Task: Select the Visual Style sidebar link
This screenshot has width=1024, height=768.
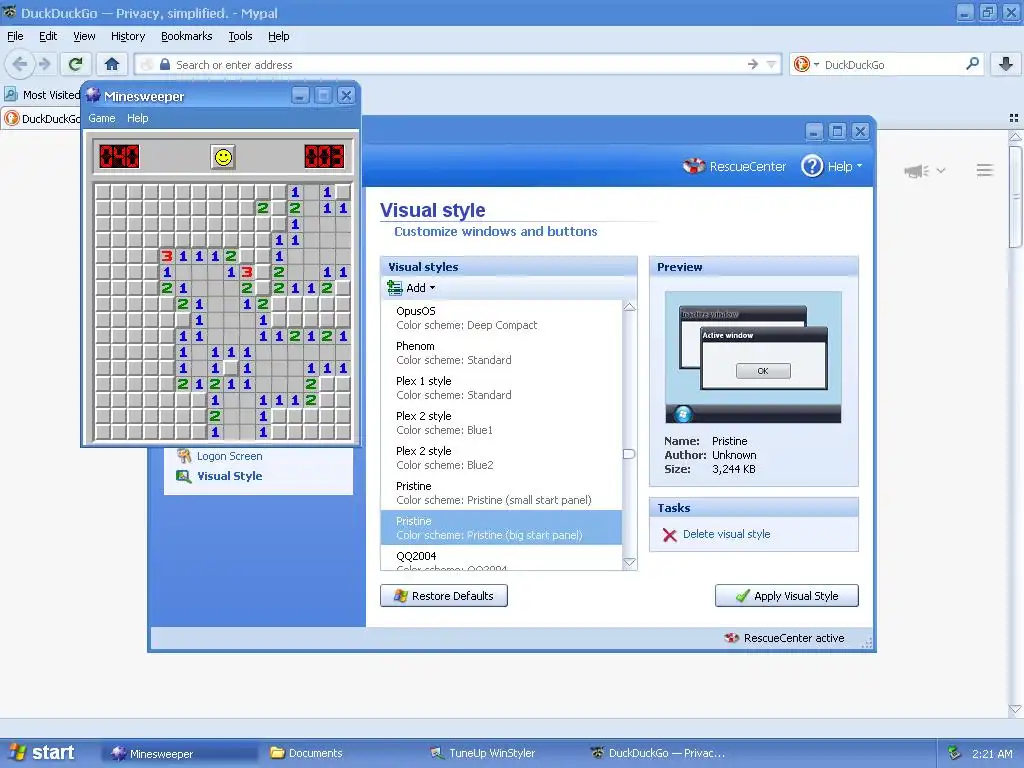Action: (x=229, y=476)
